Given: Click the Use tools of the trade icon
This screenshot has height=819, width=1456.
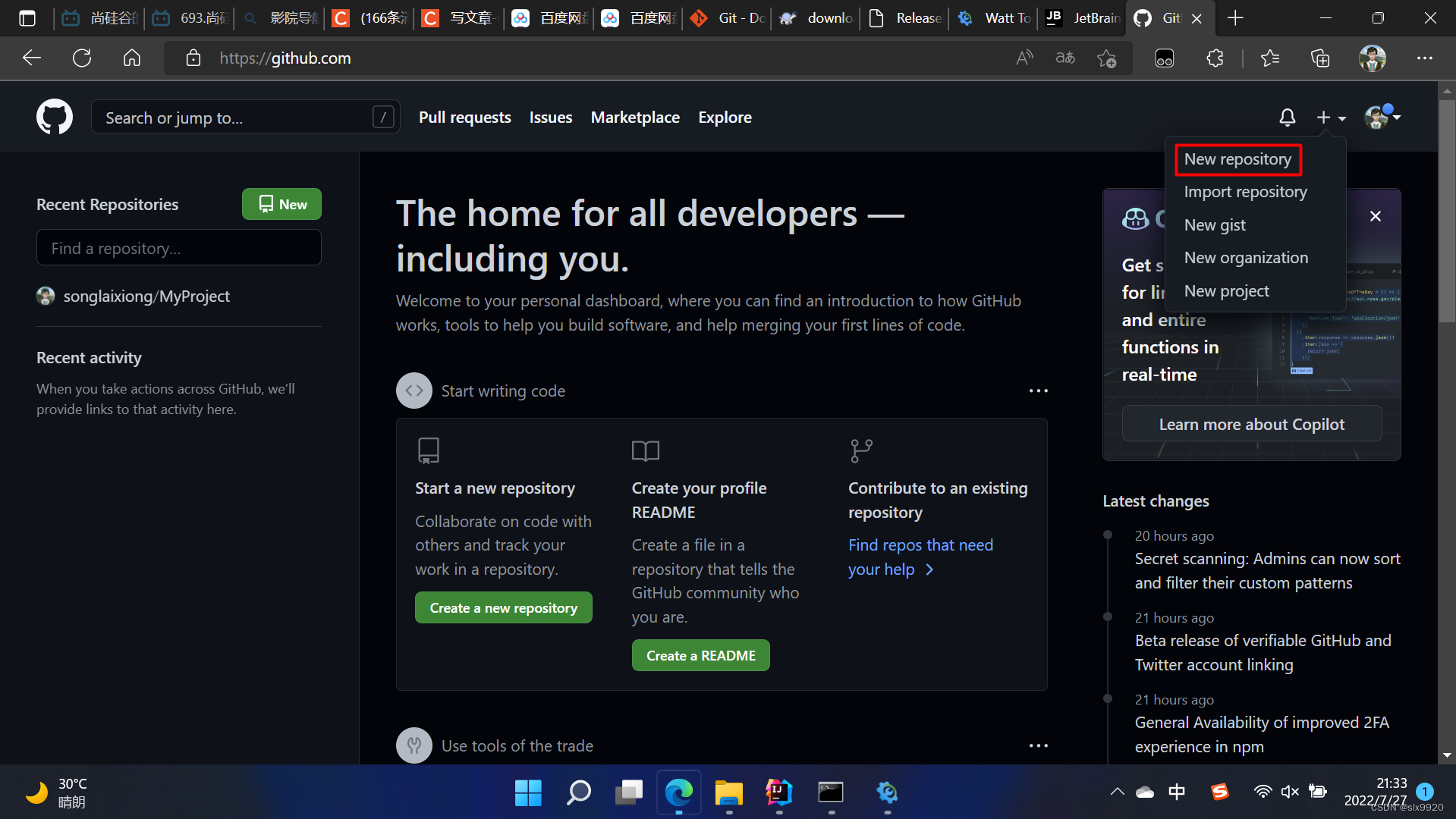Looking at the screenshot, I should (414, 746).
